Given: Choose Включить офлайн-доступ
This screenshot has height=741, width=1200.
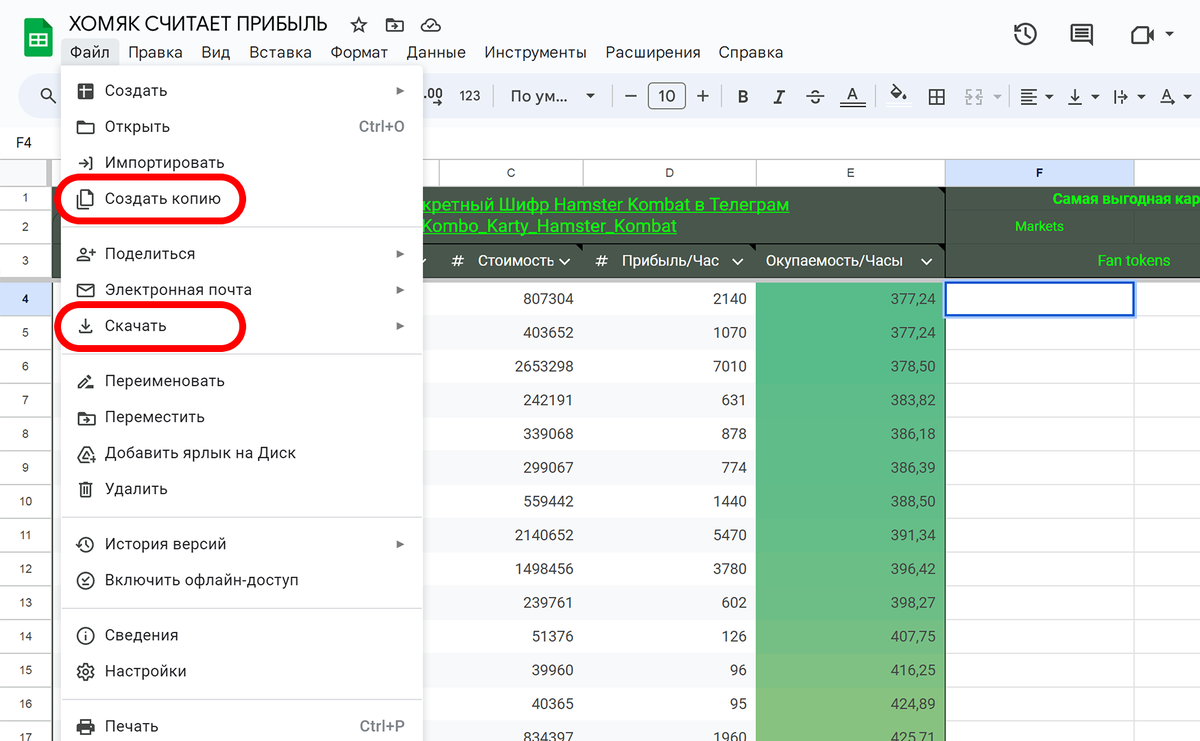Looking at the screenshot, I should click(242, 580).
